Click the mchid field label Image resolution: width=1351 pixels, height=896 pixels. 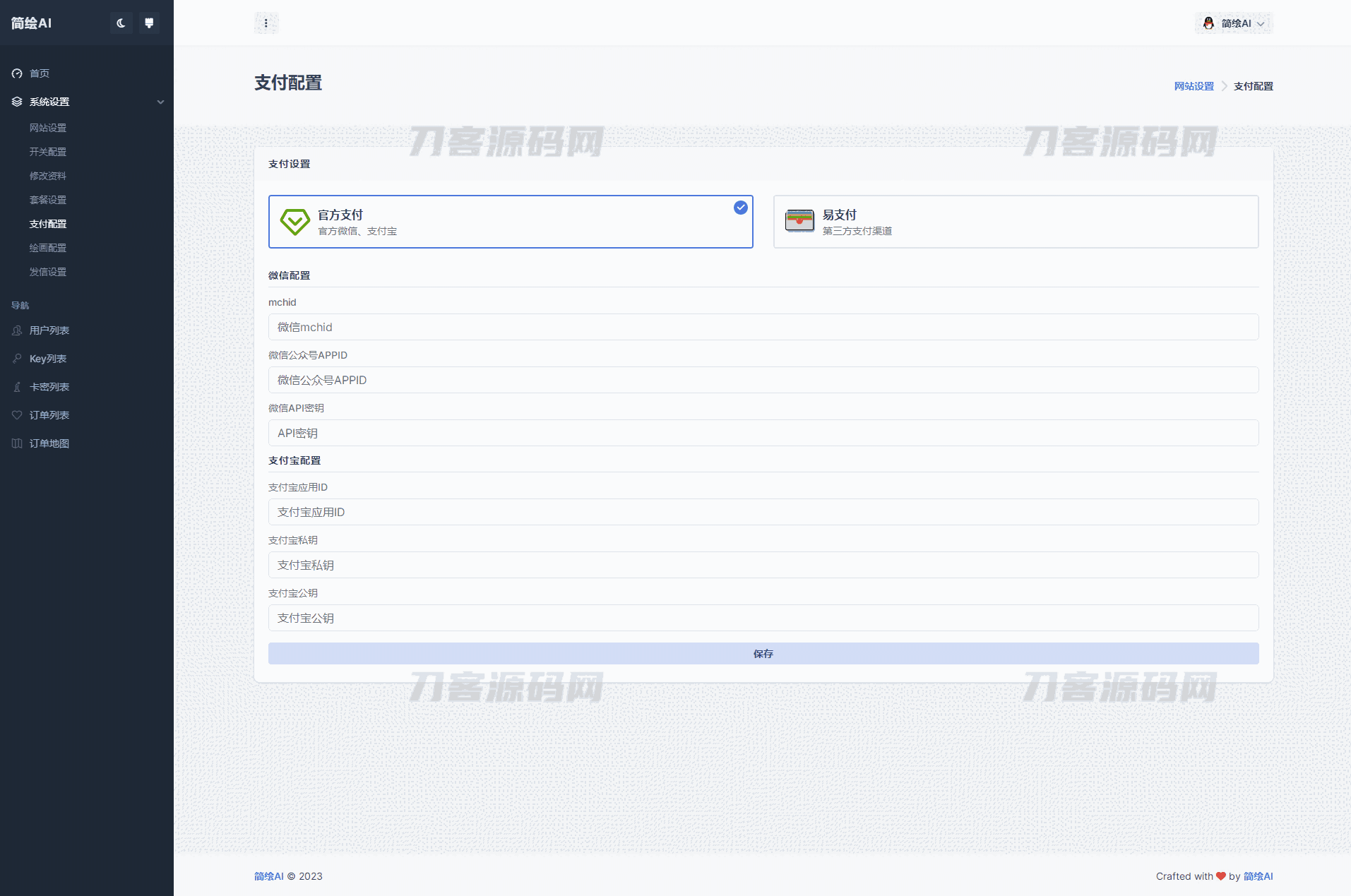[282, 302]
